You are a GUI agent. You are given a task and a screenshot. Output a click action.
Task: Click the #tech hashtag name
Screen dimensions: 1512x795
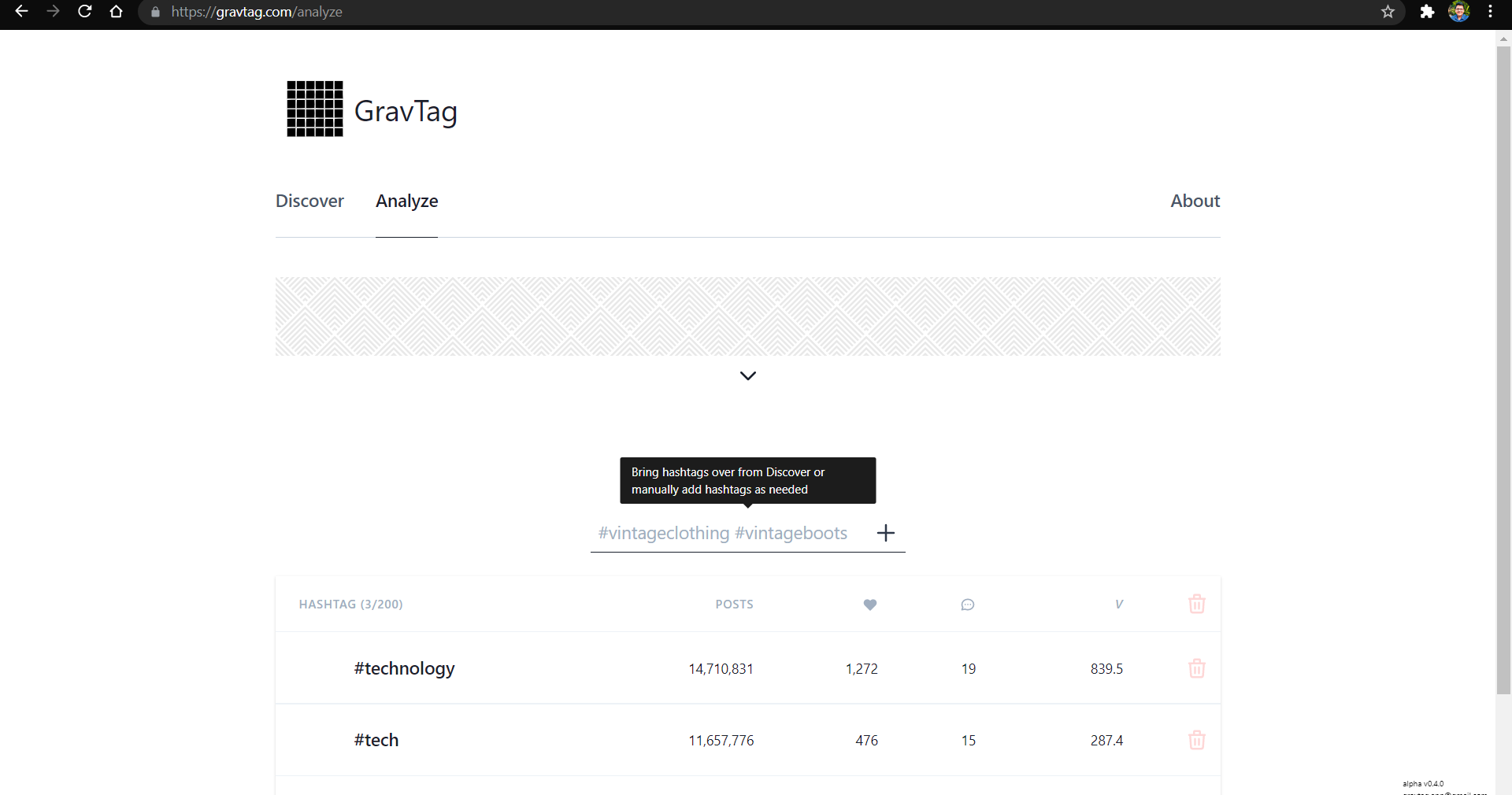tap(376, 740)
